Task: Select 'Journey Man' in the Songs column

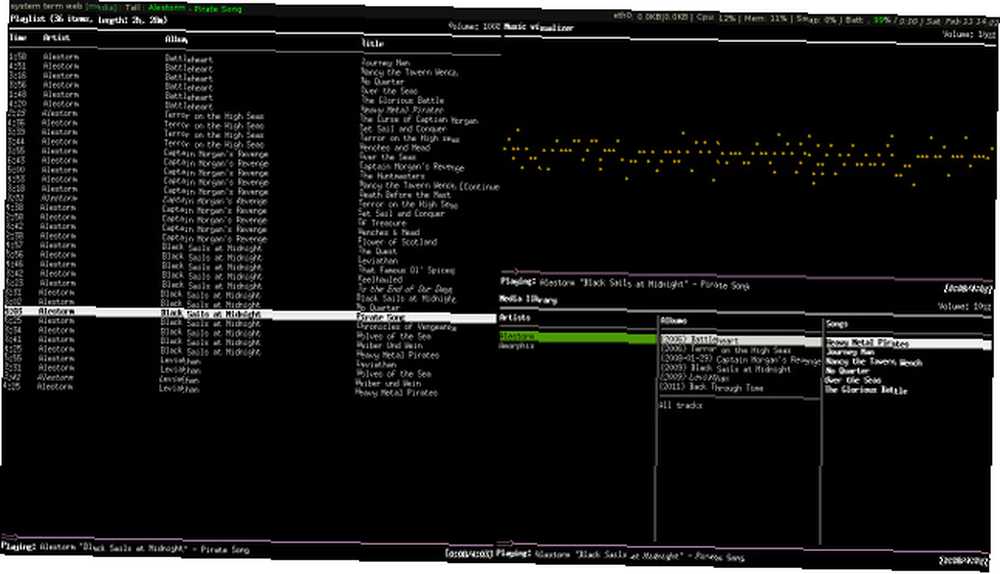Action: coord(850,352)
